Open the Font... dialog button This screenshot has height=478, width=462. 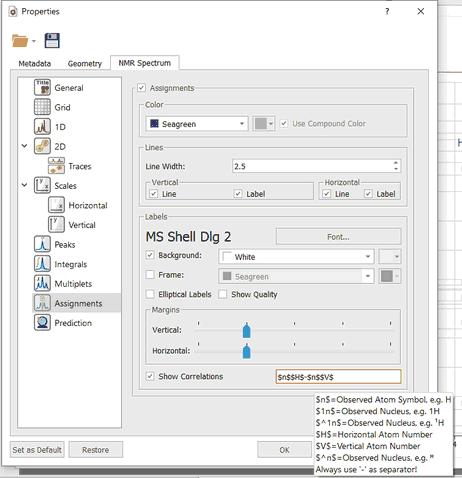tap(338, 237)
